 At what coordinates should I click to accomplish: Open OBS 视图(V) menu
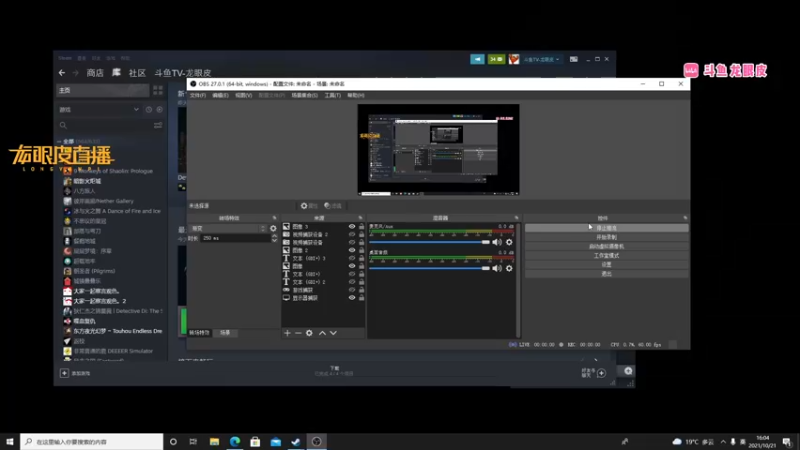243,95
